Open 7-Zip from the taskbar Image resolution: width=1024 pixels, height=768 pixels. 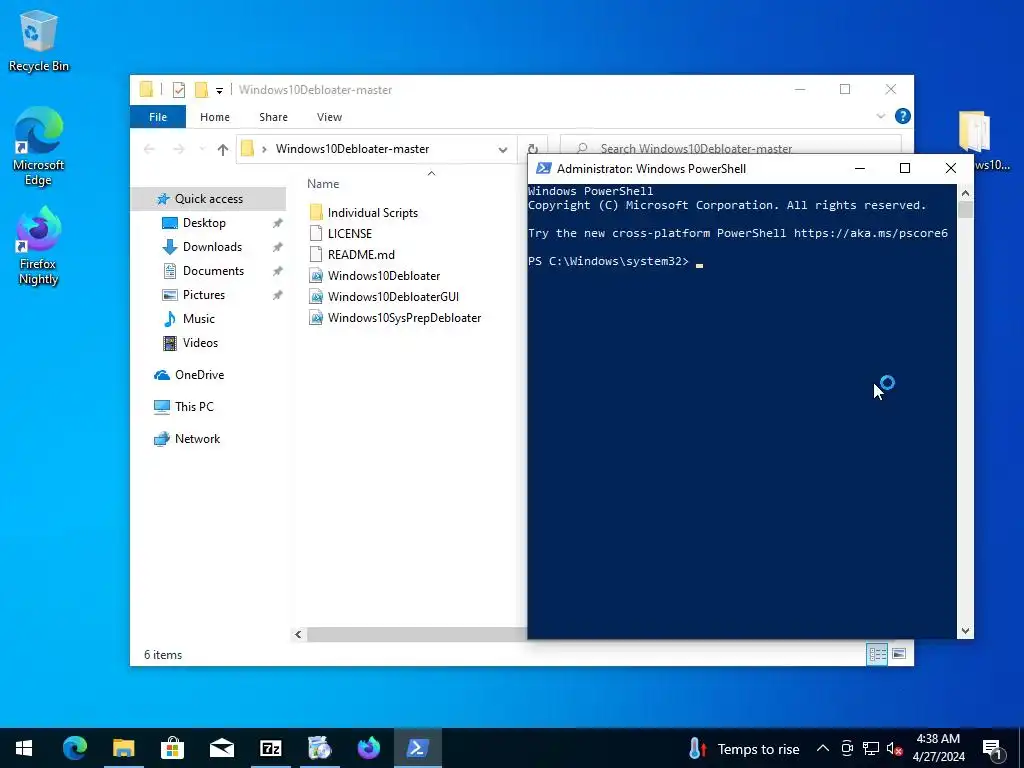(270, 748)
